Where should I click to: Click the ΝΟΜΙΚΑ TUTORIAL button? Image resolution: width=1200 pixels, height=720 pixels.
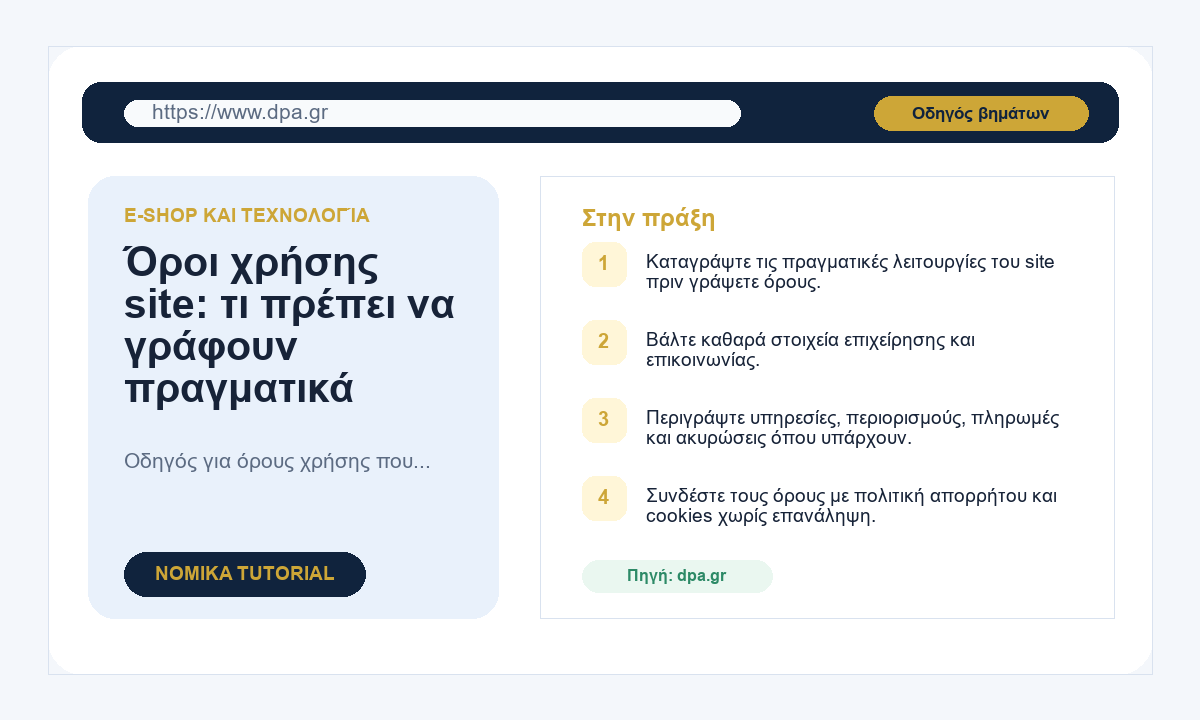click(245, 574)
